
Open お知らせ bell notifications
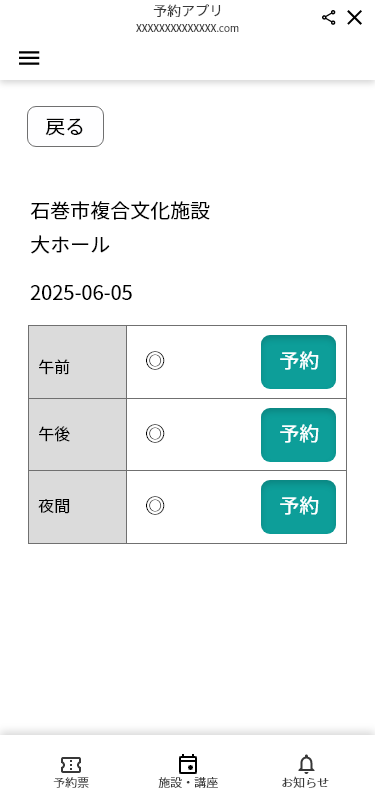pos(306,772)
